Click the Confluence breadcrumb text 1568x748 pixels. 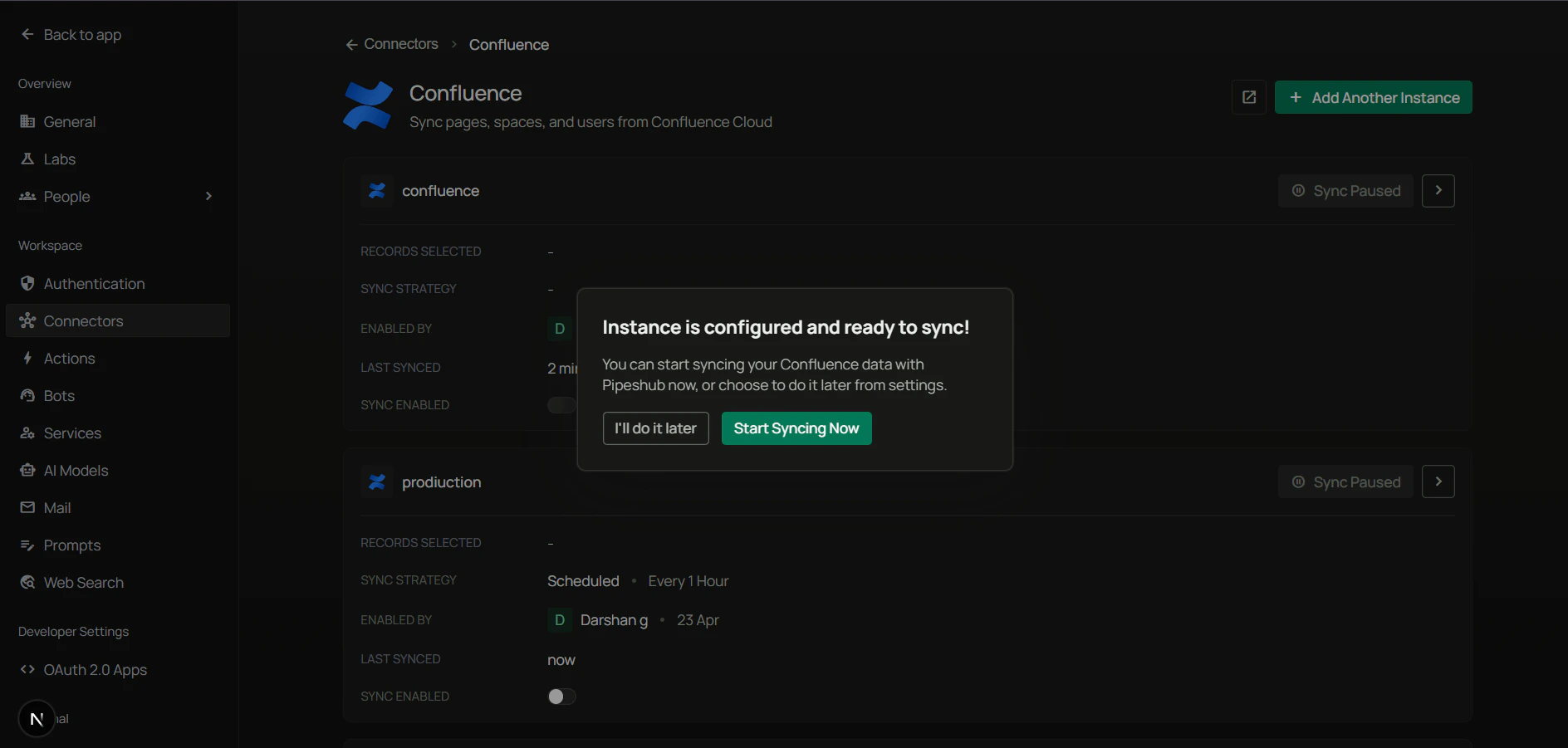click(x=509, y=45)
